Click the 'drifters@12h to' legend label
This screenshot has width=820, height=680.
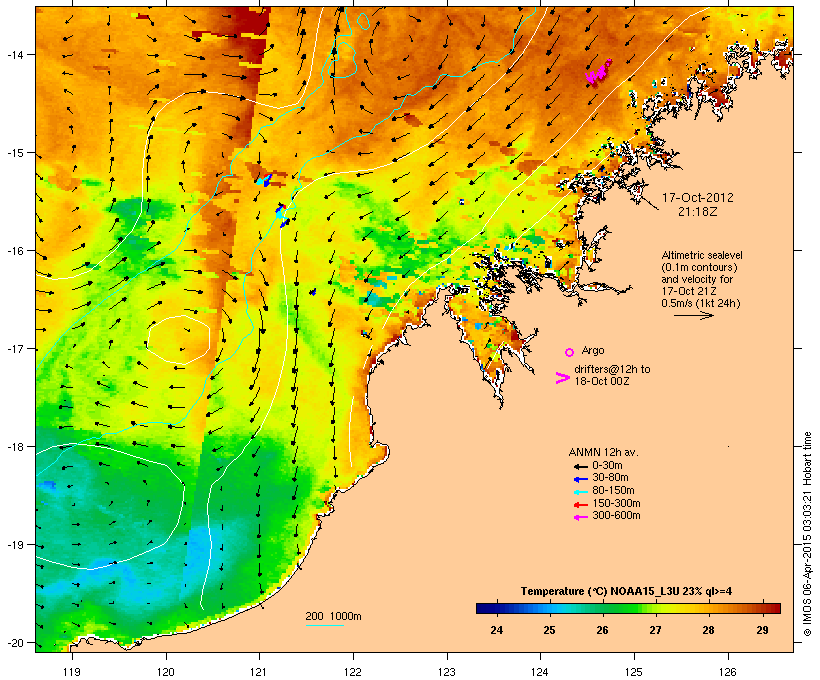612,369
